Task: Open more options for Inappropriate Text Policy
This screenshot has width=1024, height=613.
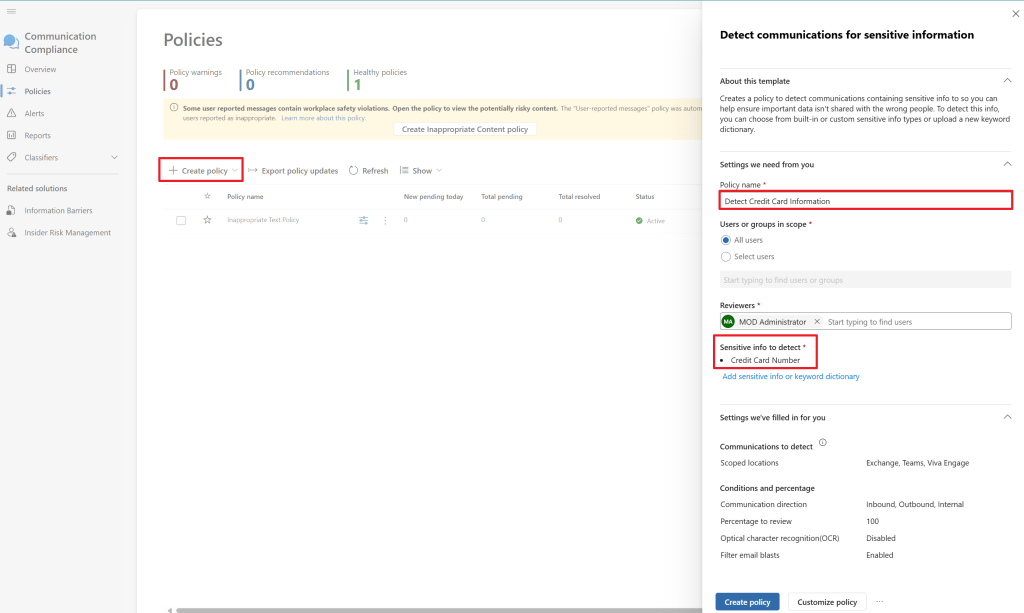Action: click(x=385, y=220)
